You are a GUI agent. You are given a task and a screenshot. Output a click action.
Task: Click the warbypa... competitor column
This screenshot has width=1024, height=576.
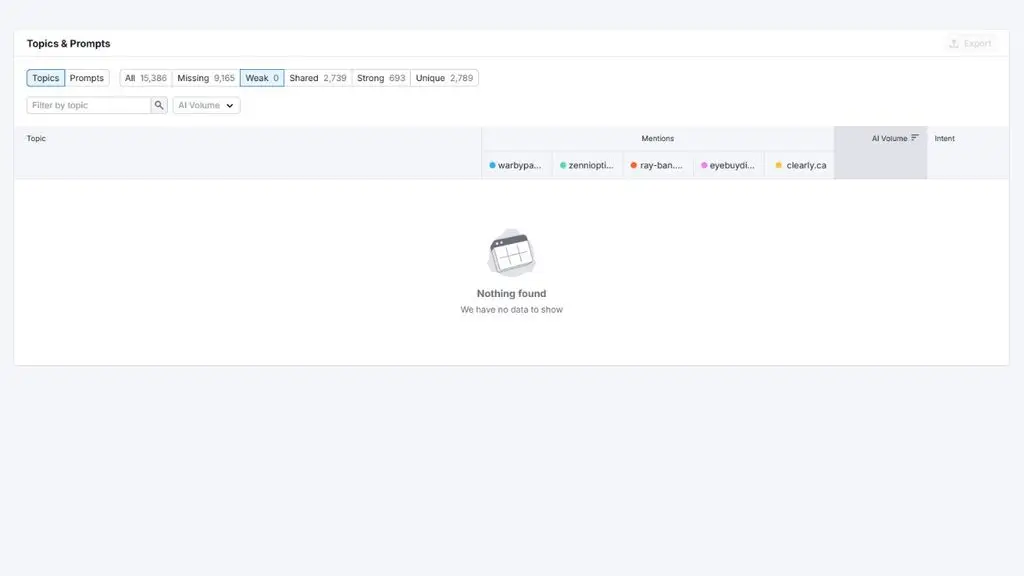pyautogui.click(x=517, y=165)
